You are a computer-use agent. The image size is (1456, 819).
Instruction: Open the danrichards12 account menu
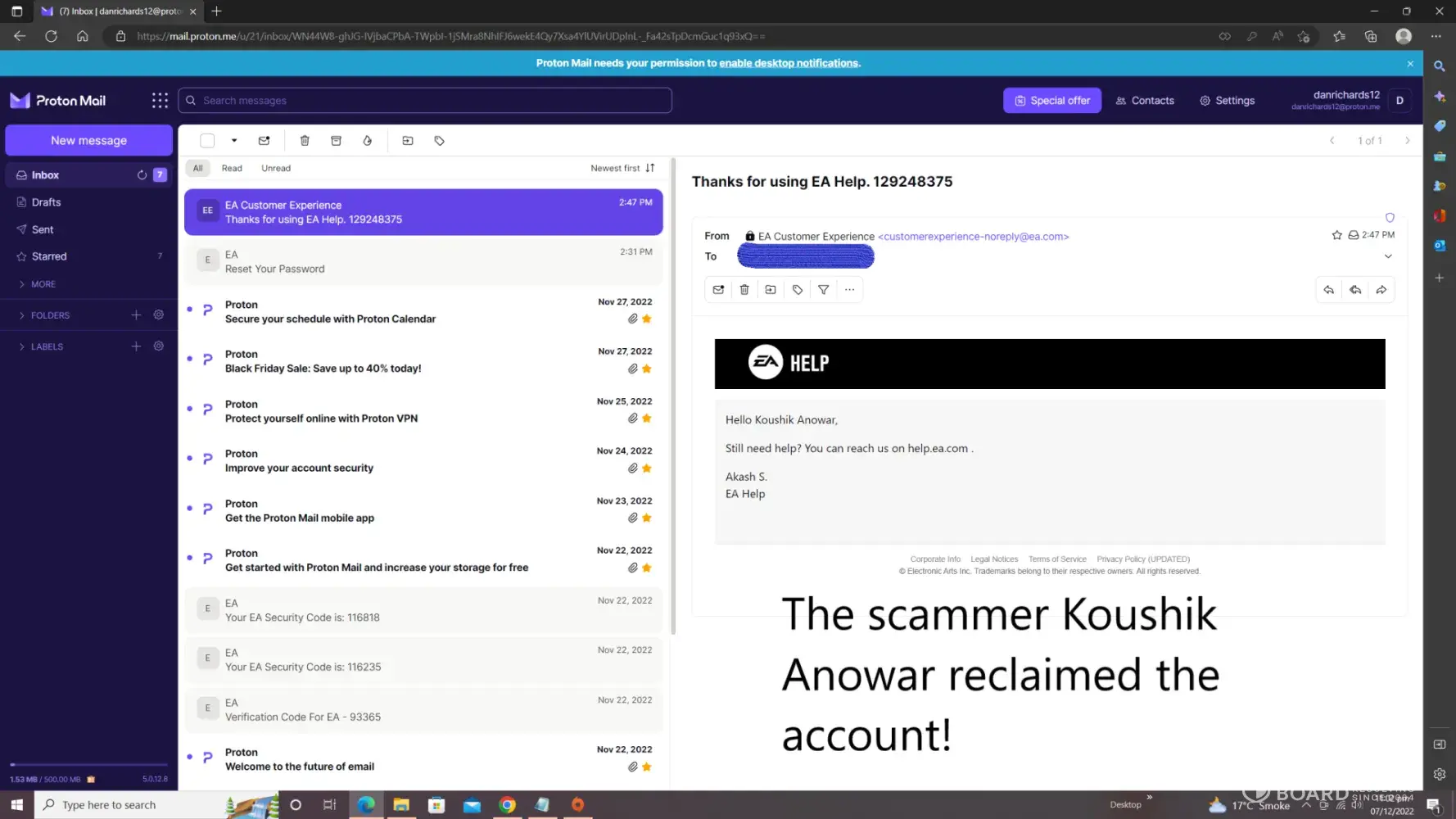coord(1351,100)
